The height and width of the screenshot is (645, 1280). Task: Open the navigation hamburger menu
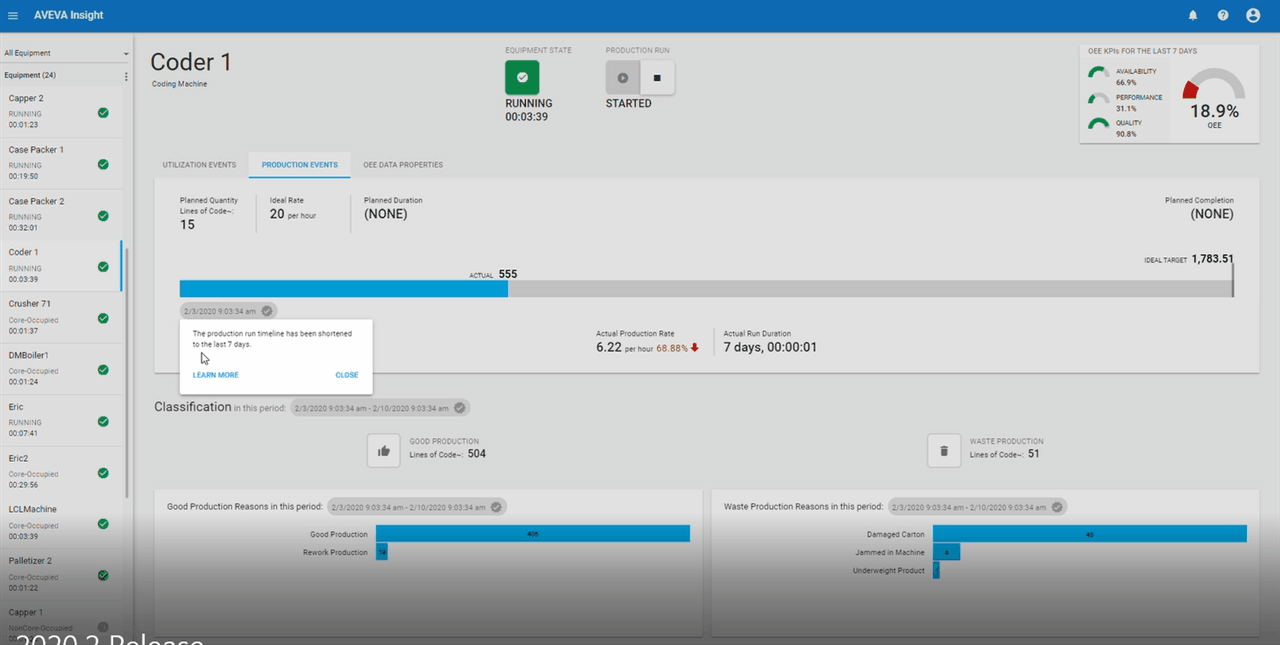14,14
